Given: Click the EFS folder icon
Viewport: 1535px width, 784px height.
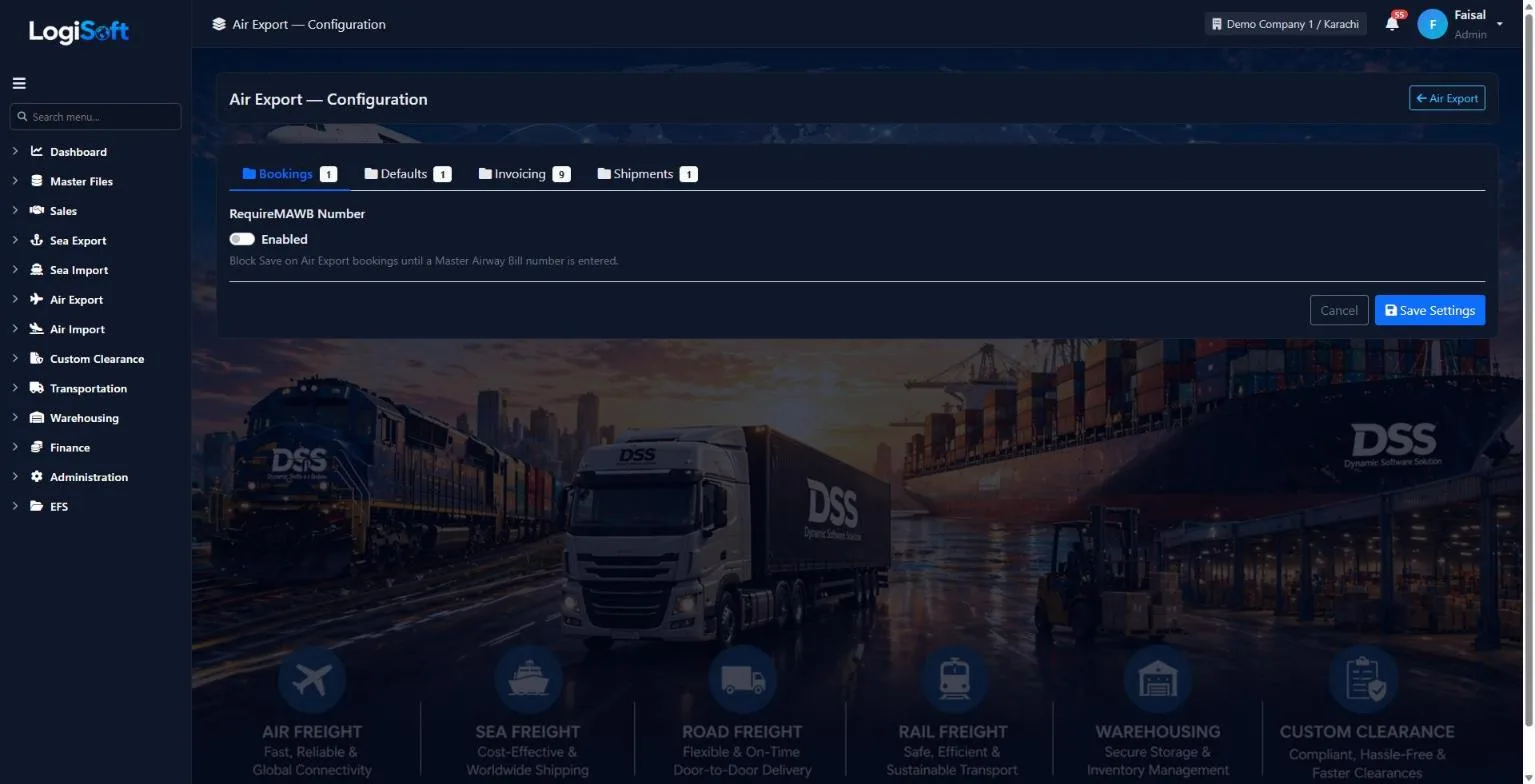Looking at the screenshot, I should [37, 506].
